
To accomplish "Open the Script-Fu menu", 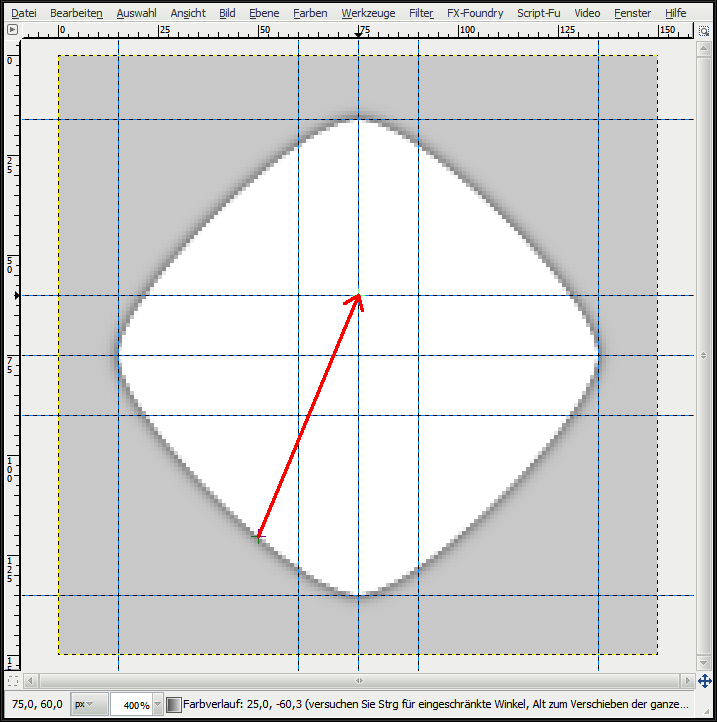I will click(539, 13).
